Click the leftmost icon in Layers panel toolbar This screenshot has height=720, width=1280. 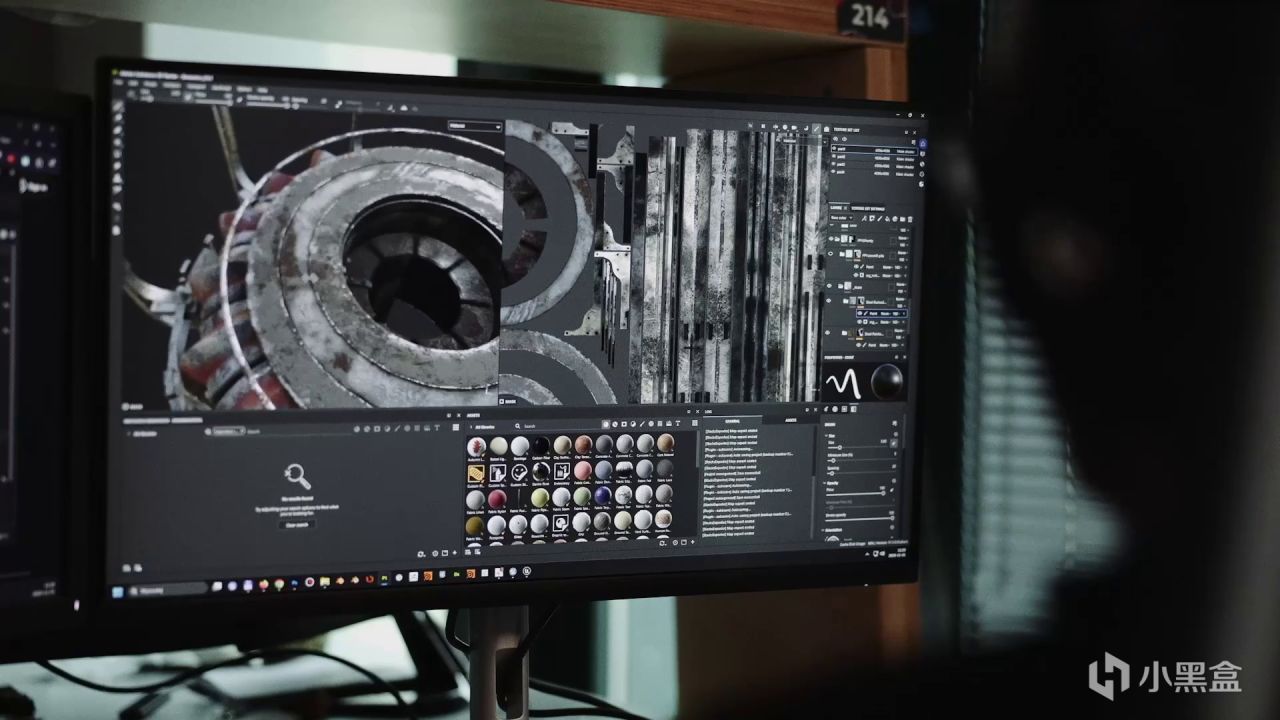tap(865, 220)
